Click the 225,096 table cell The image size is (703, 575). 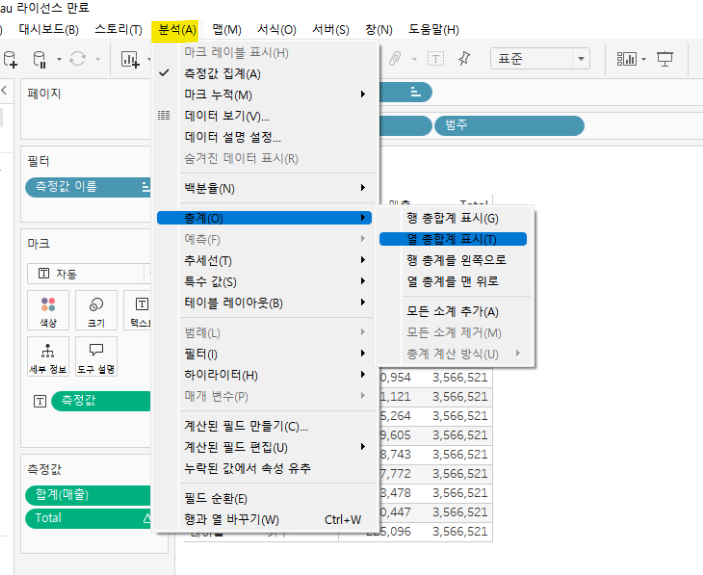(389, 532)
